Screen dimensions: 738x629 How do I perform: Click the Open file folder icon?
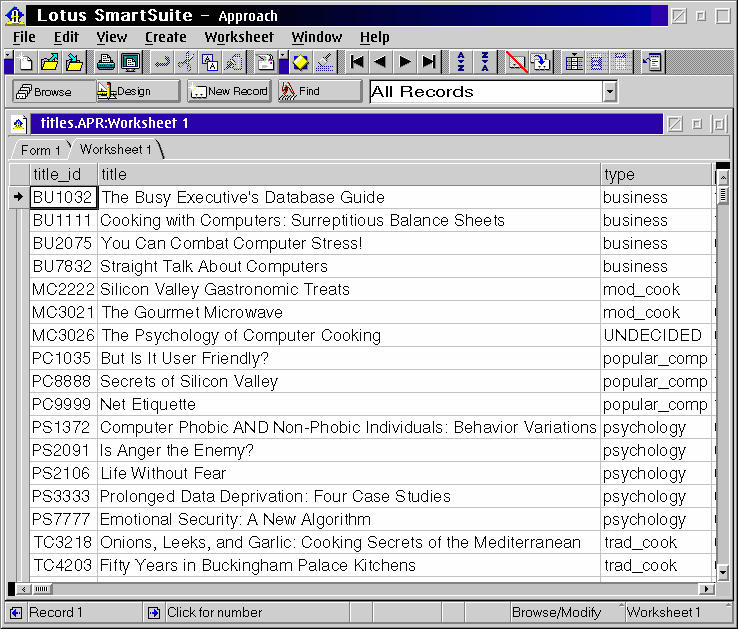(x=49, y=62)
